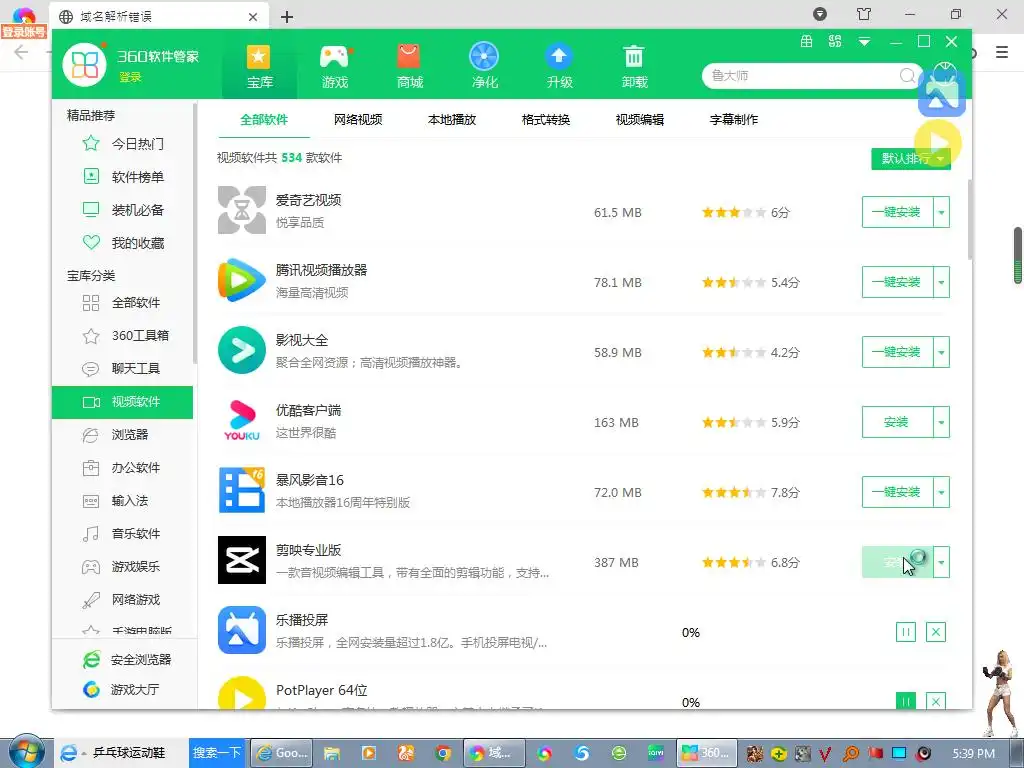Image resolution: width=1024 pixels, height=768 pixels.
Task: Cancel the PotPlayer 64位 download
Action: pos(936,701)
